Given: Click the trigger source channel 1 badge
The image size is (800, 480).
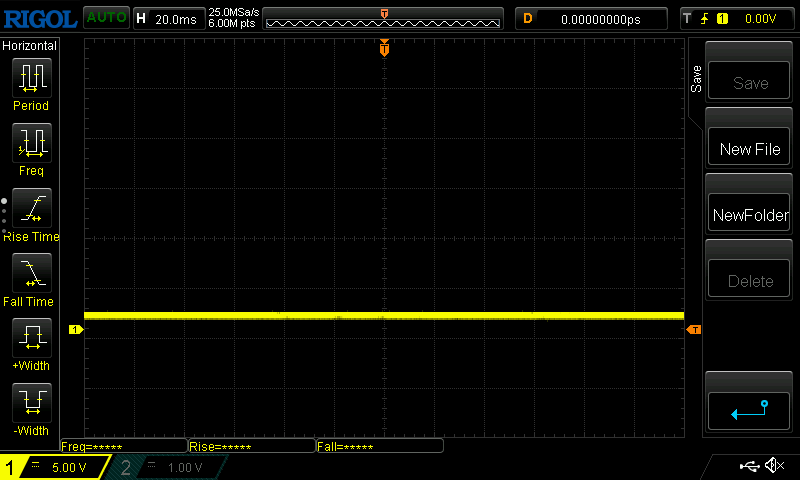Looking at the screenshot, I should pos(722,19).
